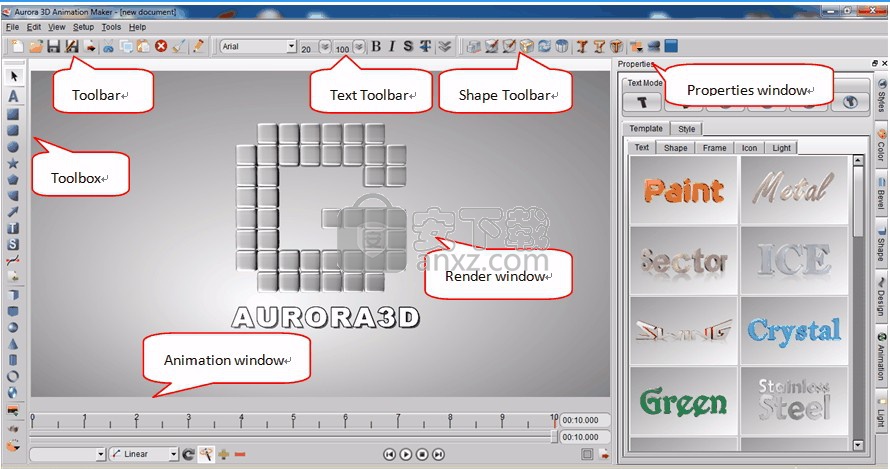The image size is (890, 469).
Task: Expand the font size 20 dropdown arrow
Action: (x=325, y=47)
